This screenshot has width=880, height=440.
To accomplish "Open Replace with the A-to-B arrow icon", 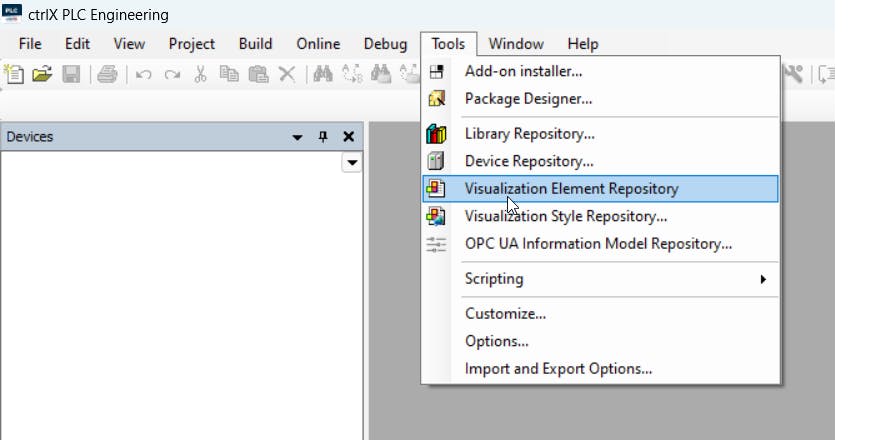I will [x=352, y=74].
